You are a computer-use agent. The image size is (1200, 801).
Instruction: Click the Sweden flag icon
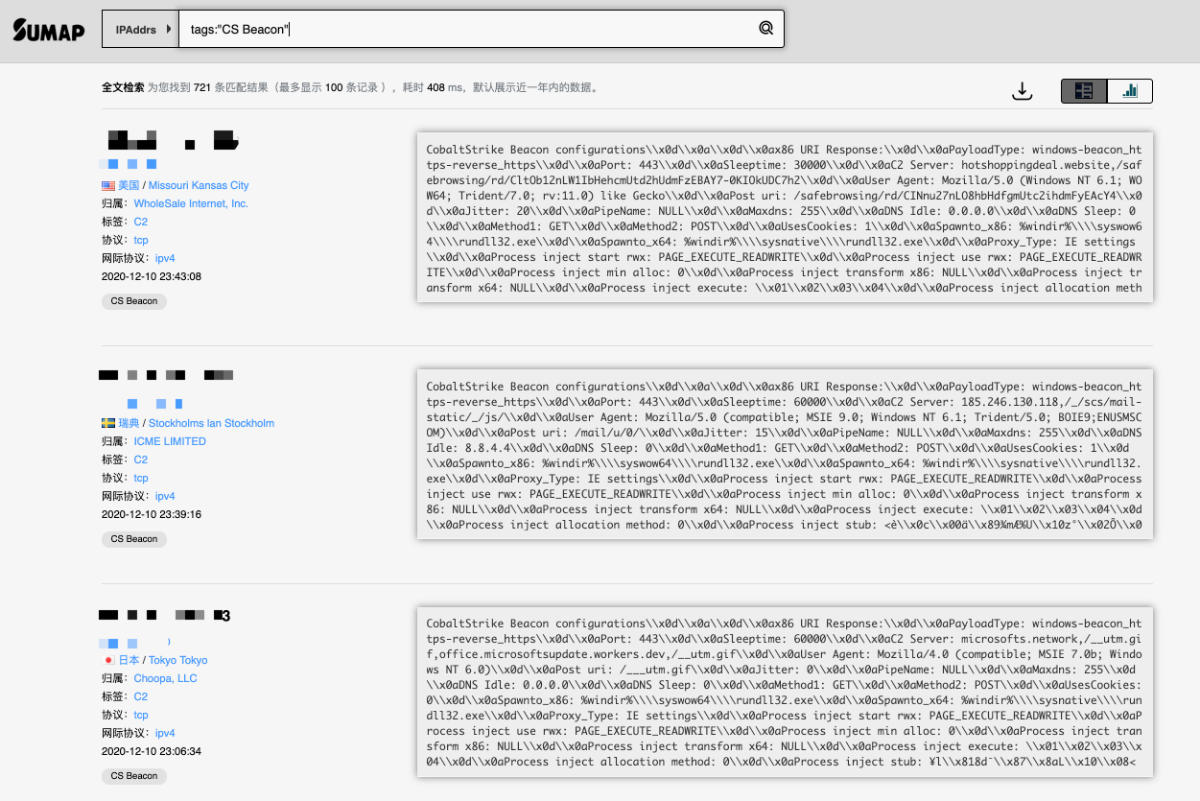[108, 424]
